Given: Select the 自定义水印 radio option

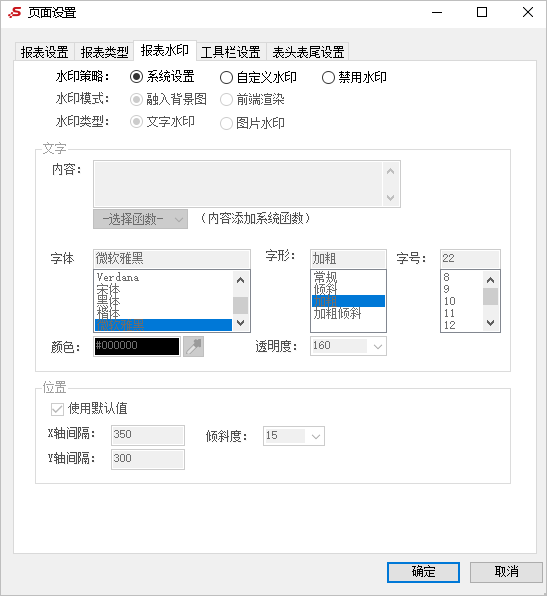Looking at the screenshot, I should (x=258, y=78).
